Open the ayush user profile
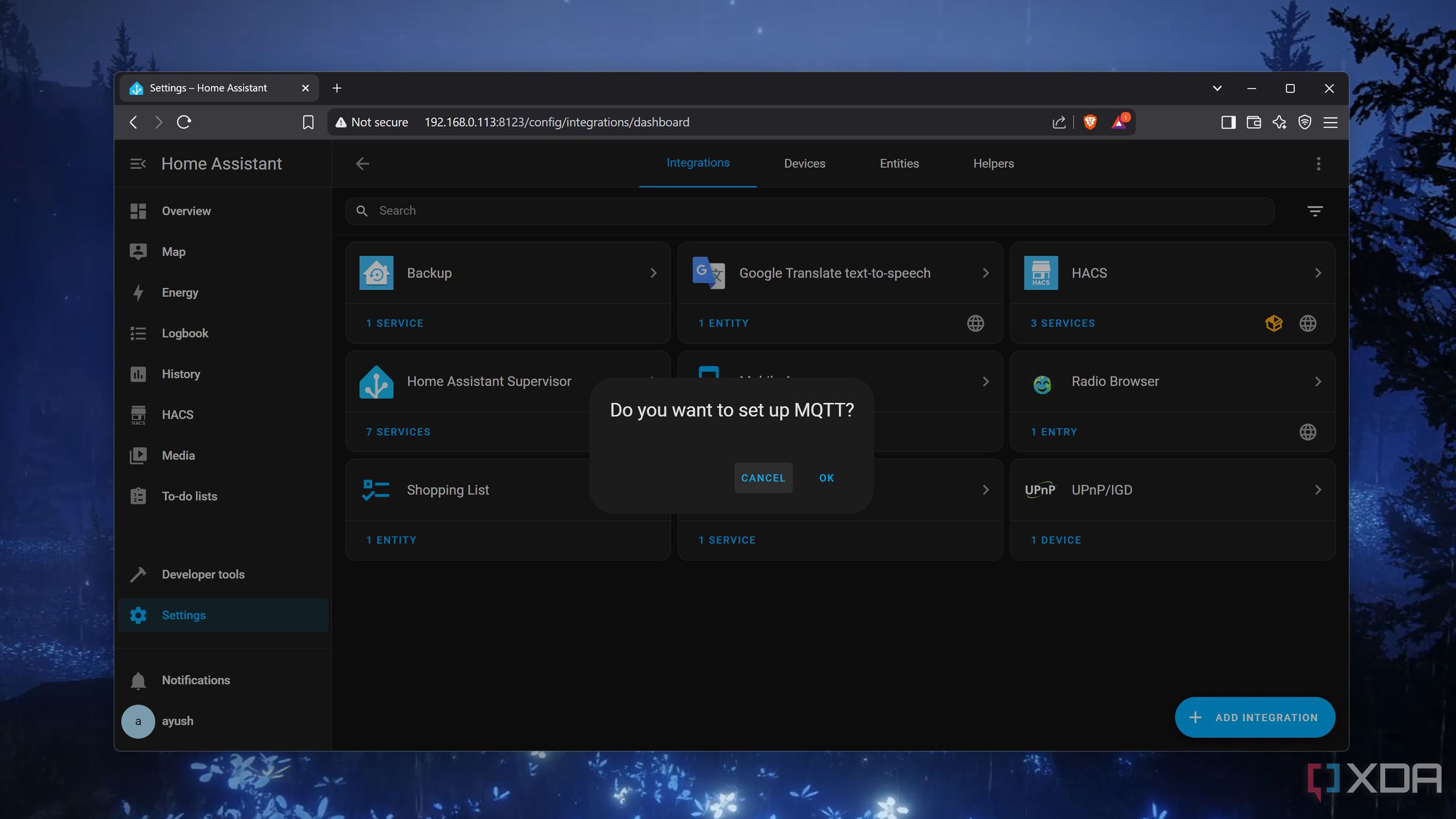This screenshot has height=819, width=1456. (223, 721)
